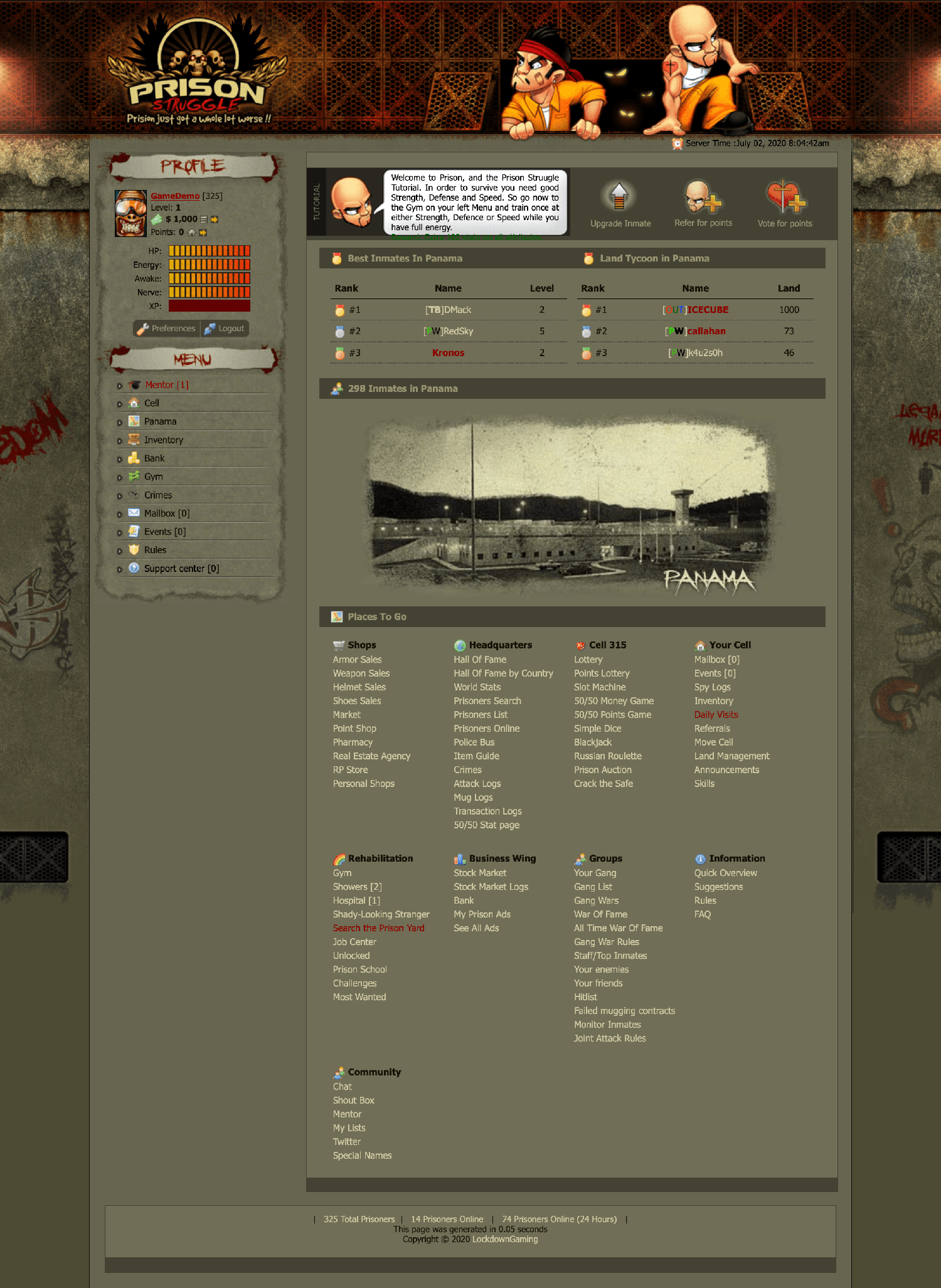941x1288 pixels.
Task: Select Panama in the left menu
Action: point(161,421)
